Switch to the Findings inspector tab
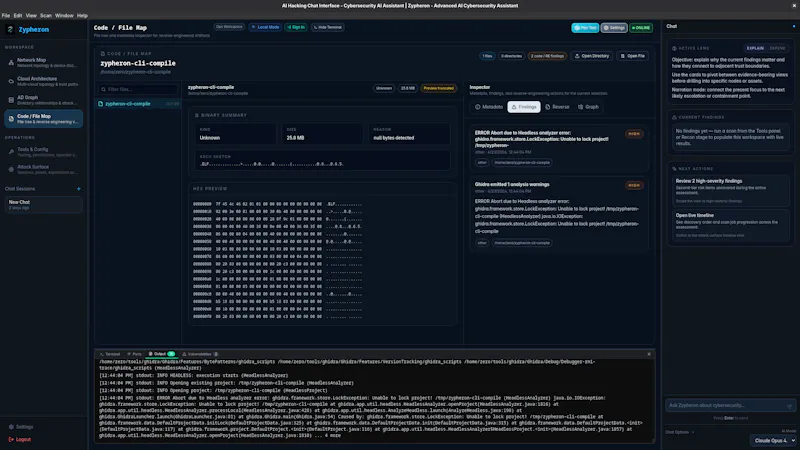The image size is (800, 450). click(x=524, y=107)
